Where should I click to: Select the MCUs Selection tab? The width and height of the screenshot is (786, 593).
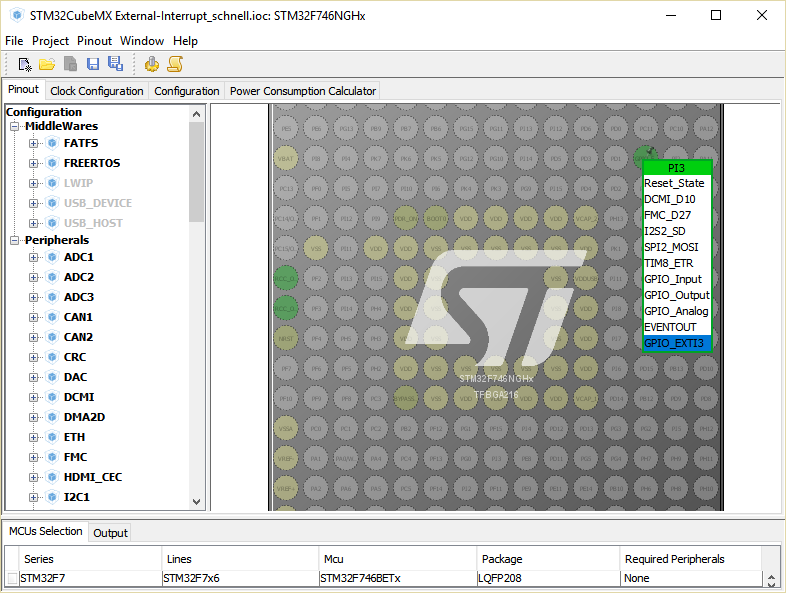pyautogui.click(x=46, y=531)
